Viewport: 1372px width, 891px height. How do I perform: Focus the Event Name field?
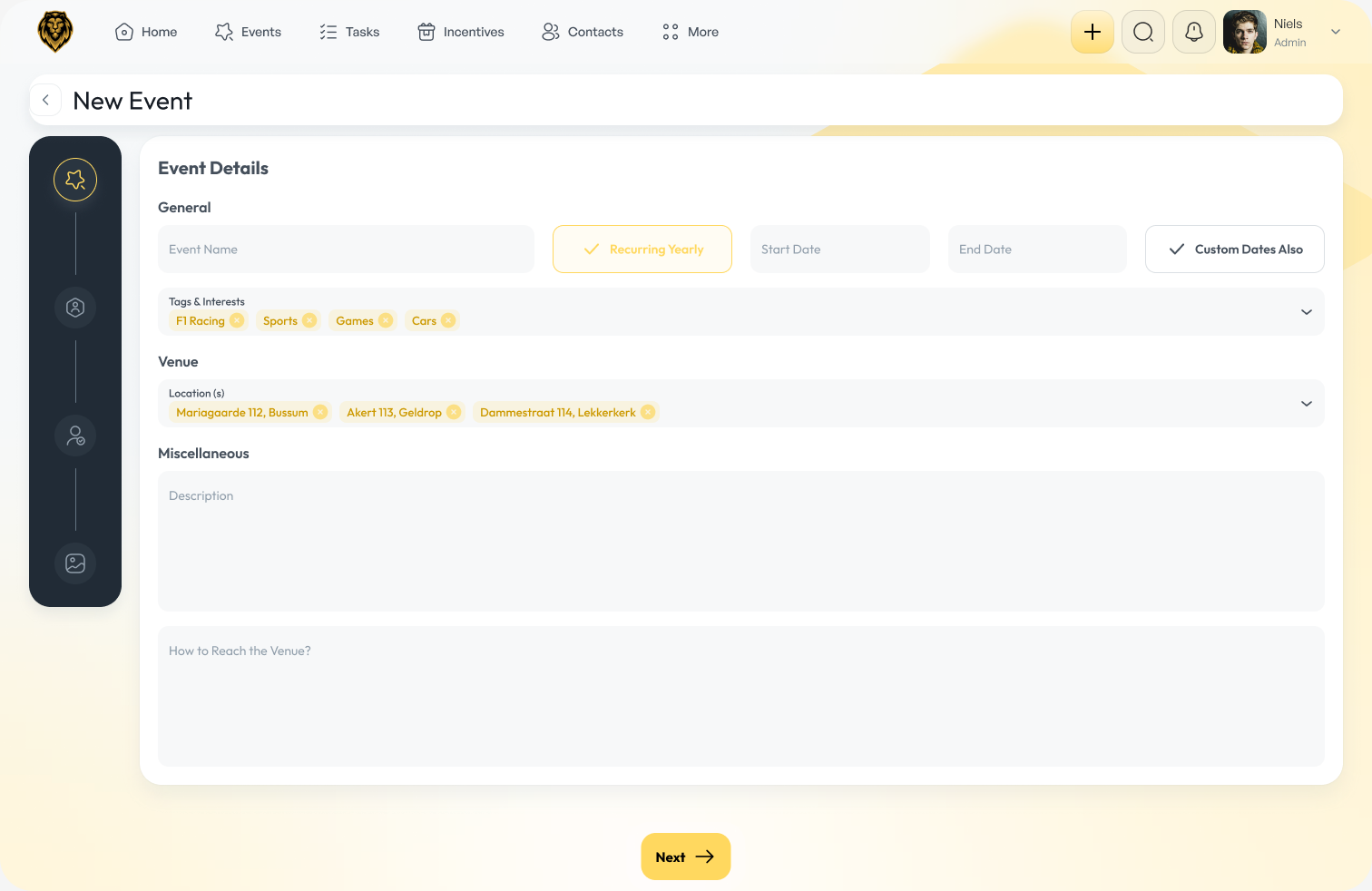(346, 250)
